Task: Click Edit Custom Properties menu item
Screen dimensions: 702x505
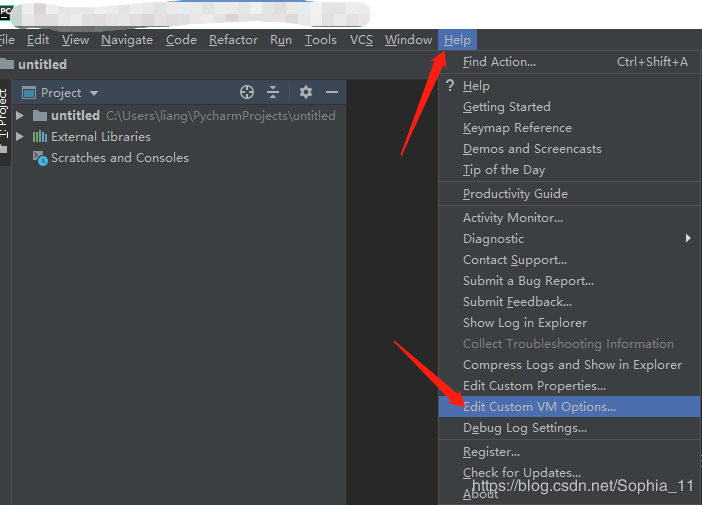Action: [x=534, y=386]
